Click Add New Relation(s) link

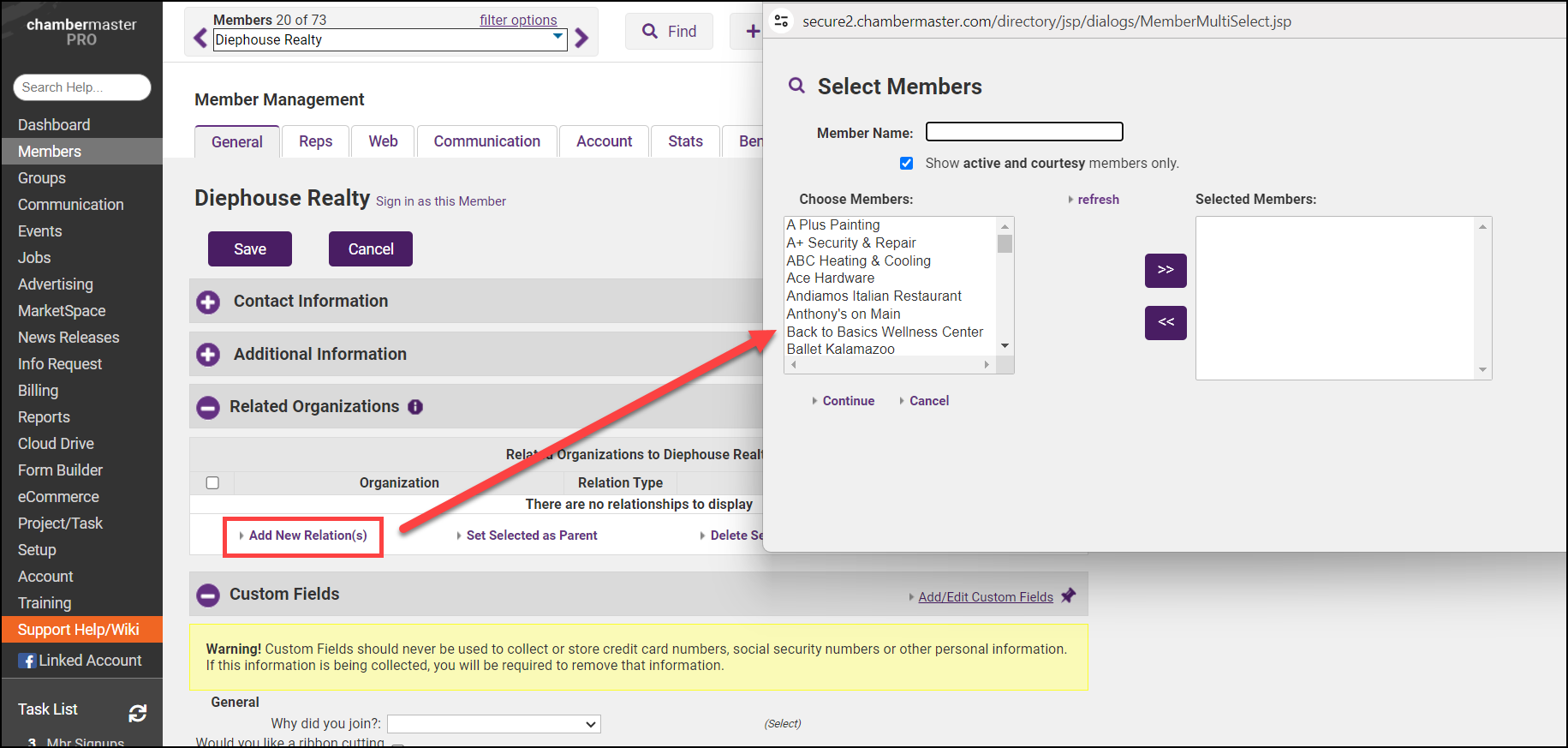[x=307, y=536]
